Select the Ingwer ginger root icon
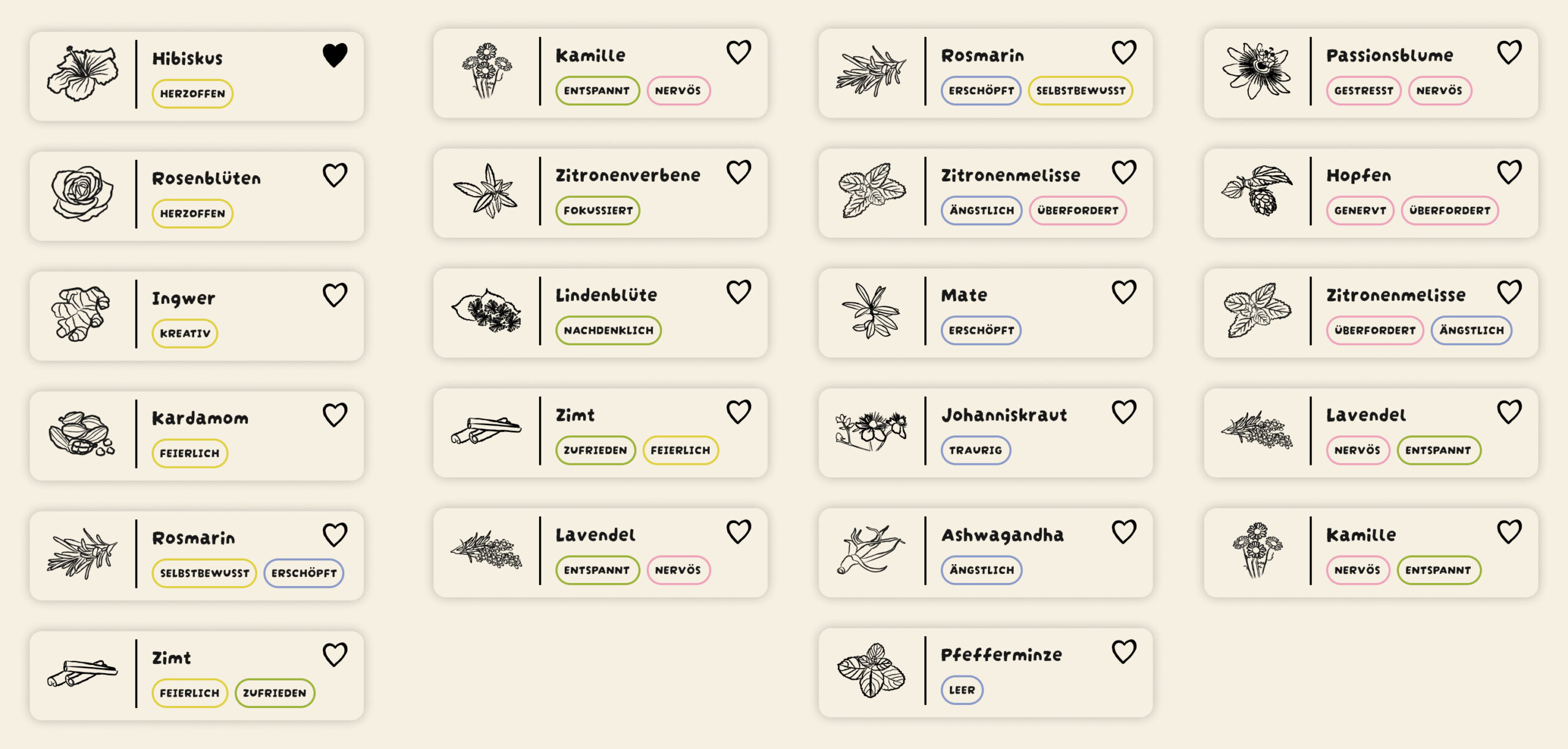1568x749 pixels. tap(81, 314)
